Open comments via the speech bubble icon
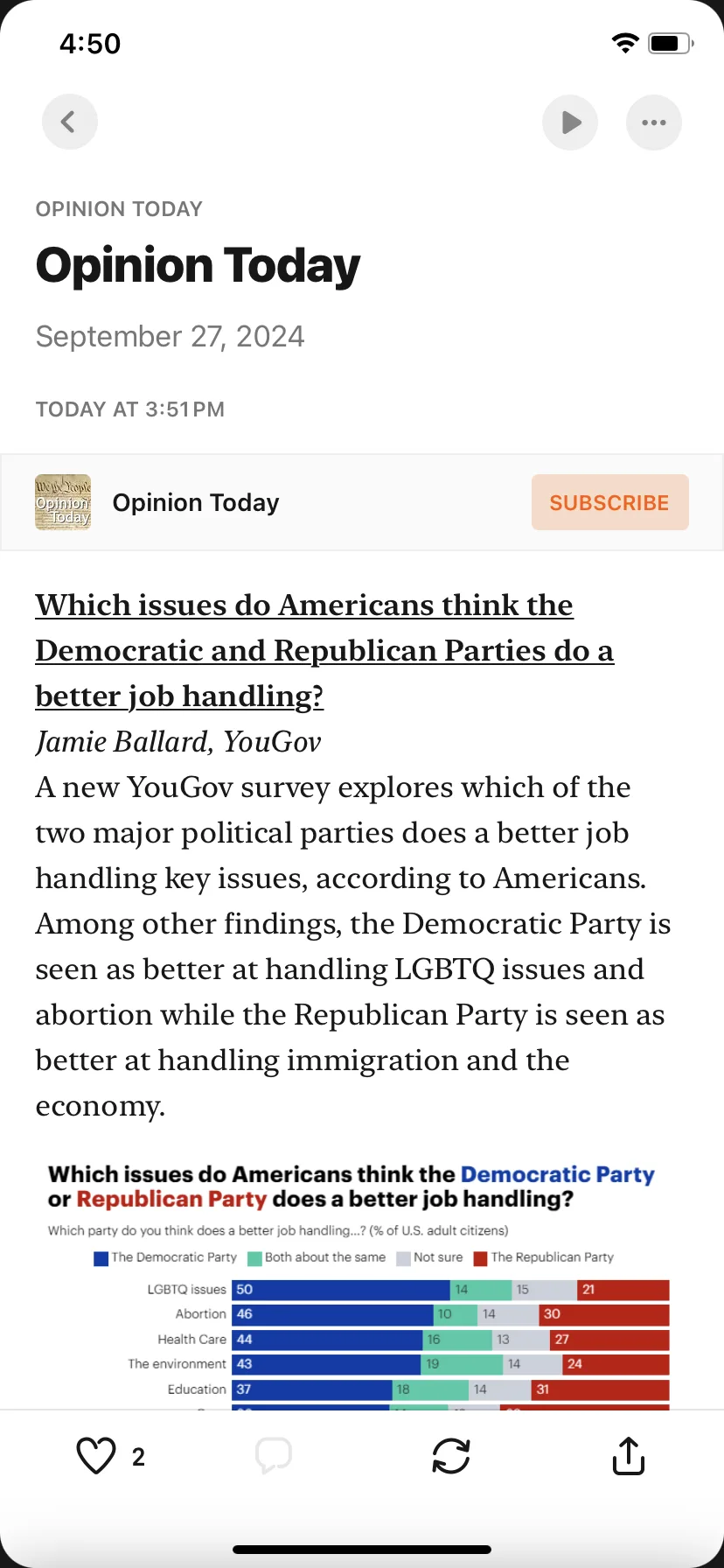Screen dimensions: 724x1568 274,1456
